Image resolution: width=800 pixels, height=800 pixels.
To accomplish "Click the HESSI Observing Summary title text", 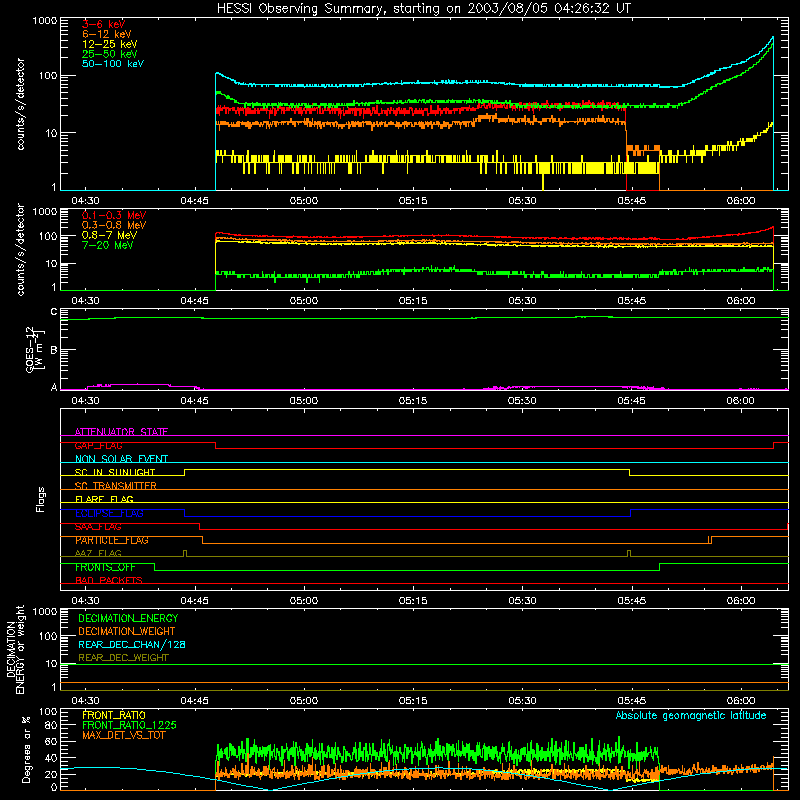I will 423,8.
